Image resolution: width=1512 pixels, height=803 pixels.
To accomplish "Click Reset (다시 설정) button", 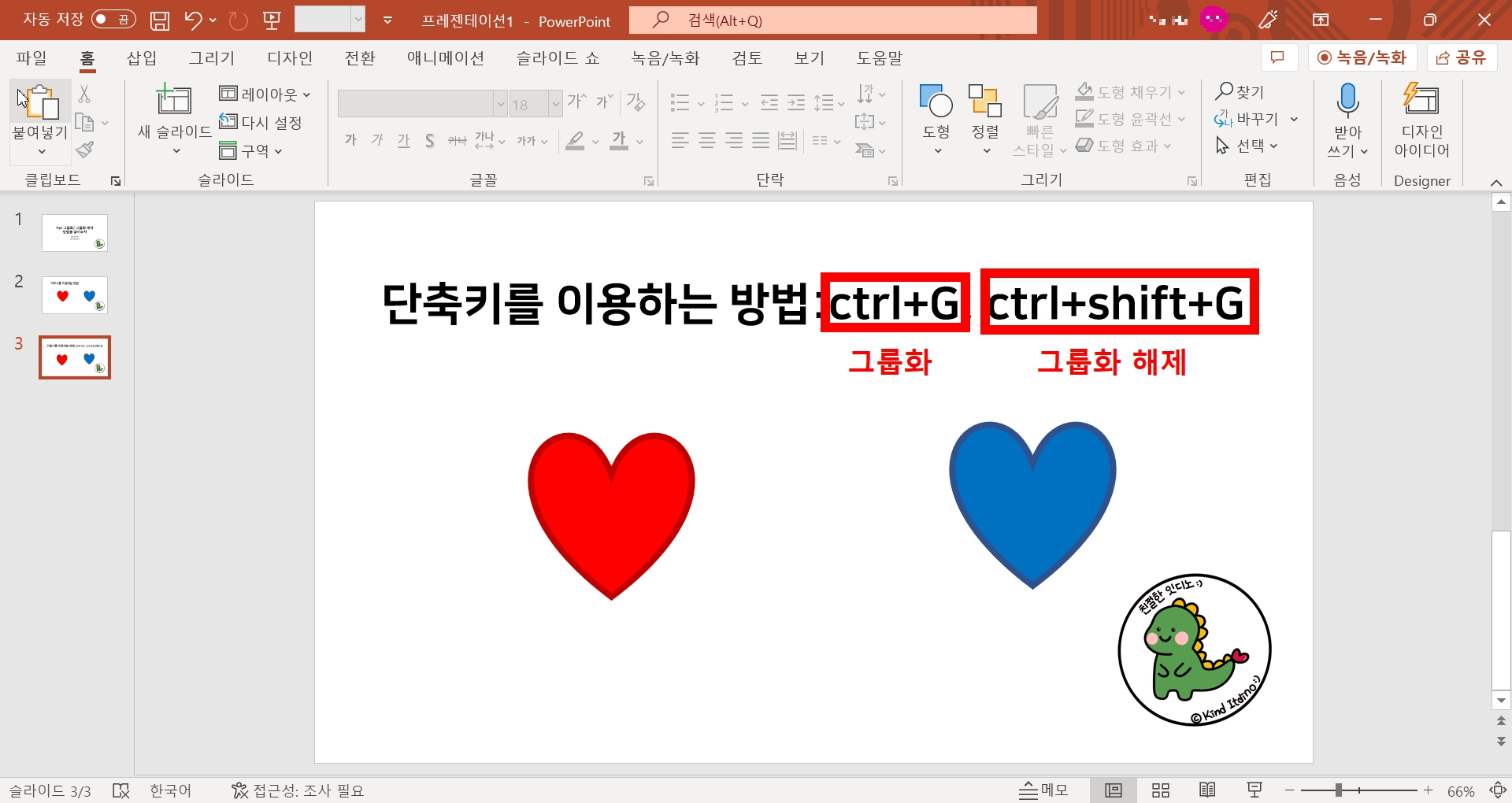I will (261, 123).
